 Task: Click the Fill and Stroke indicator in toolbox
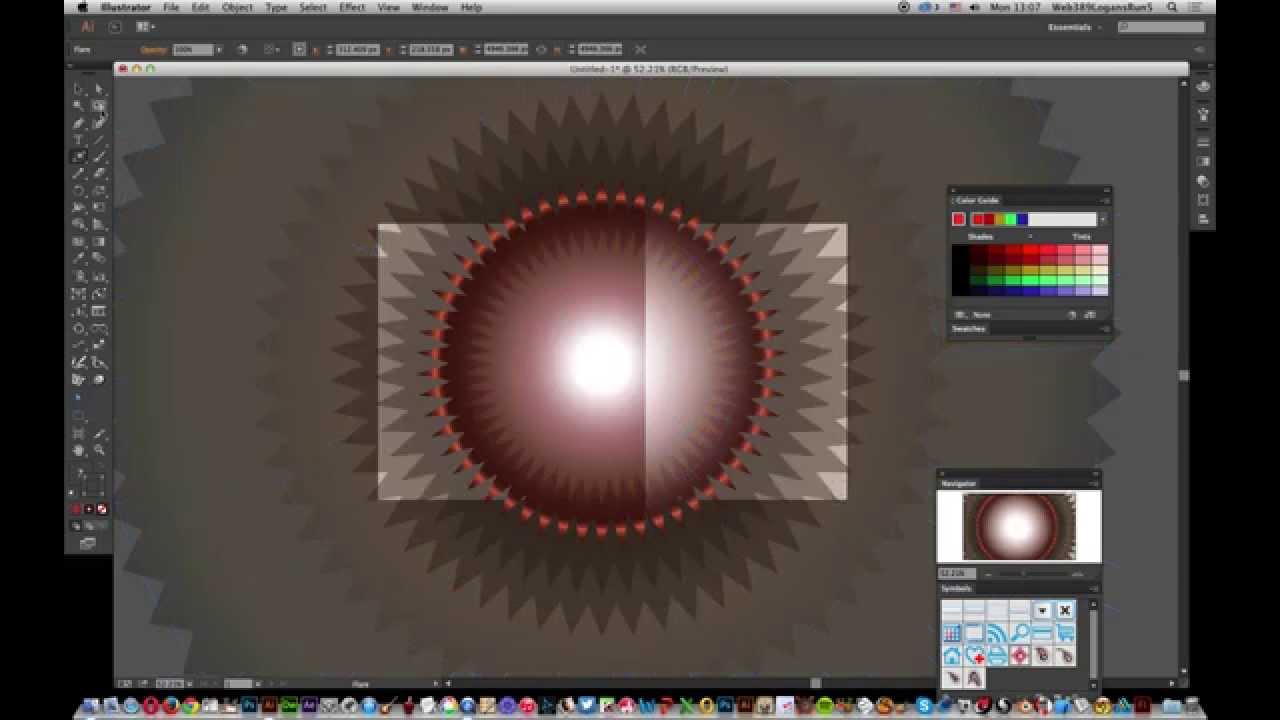coord(88,484)
